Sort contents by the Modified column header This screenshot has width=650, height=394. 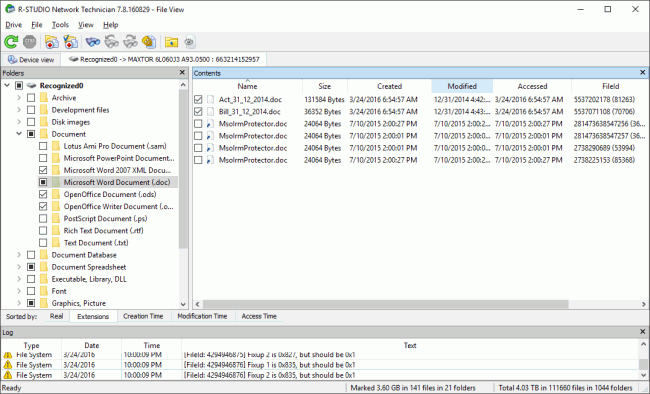coord(462,86)
